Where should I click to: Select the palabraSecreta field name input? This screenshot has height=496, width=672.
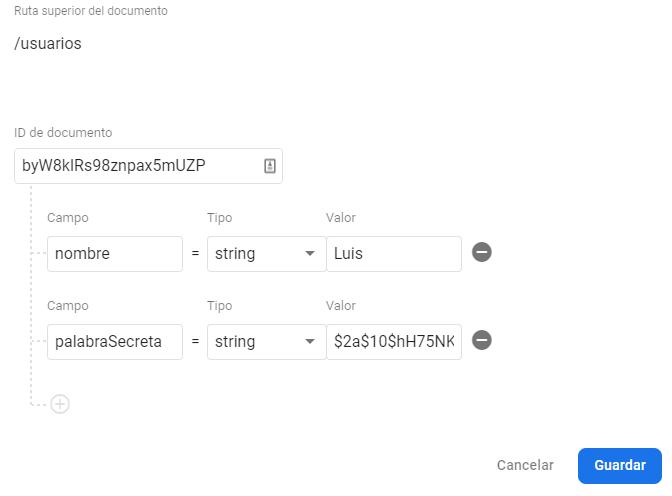[x=114, y=342]
